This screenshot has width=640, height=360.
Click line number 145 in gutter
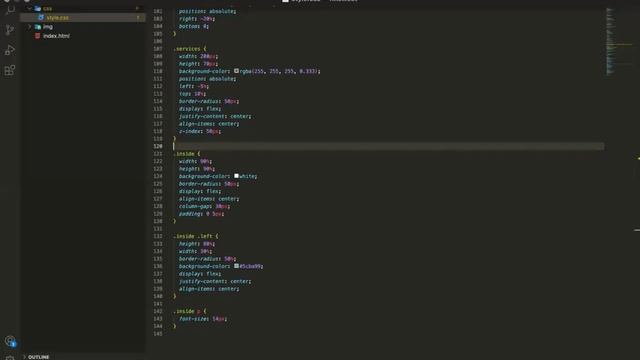click(x=158, y=334)
